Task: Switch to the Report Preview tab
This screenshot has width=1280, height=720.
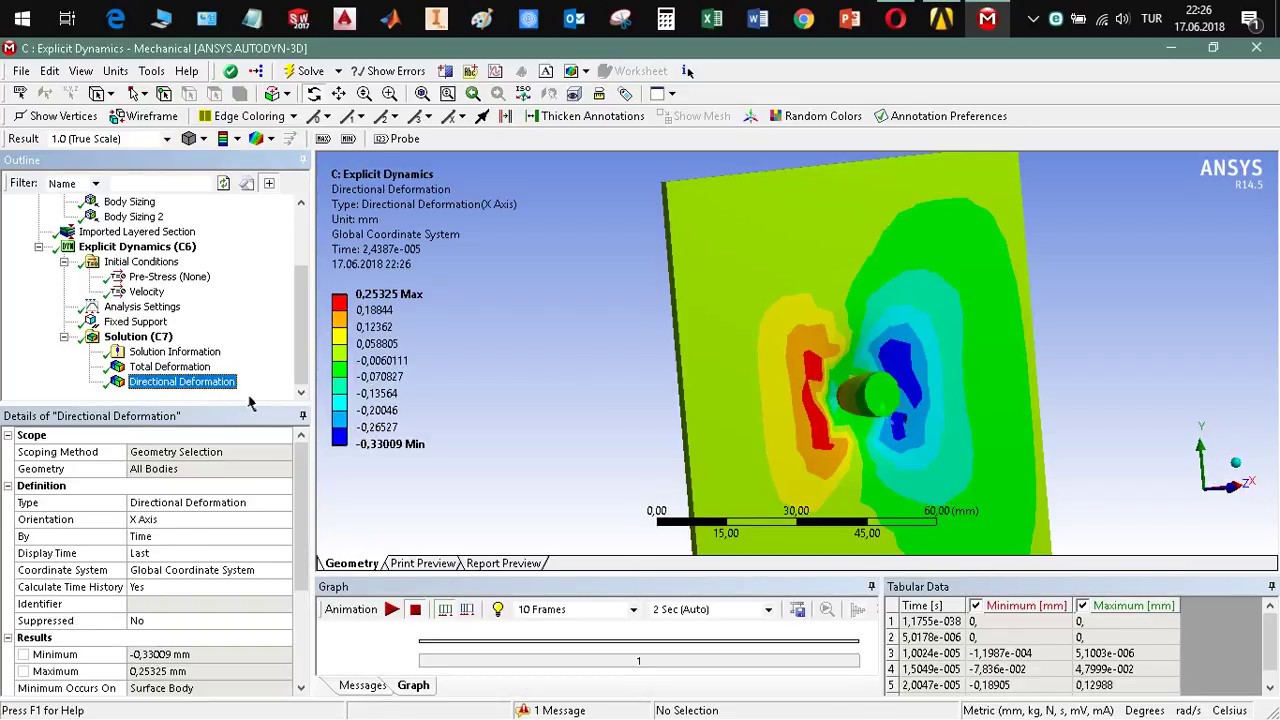Action: [x=503, y=564]
